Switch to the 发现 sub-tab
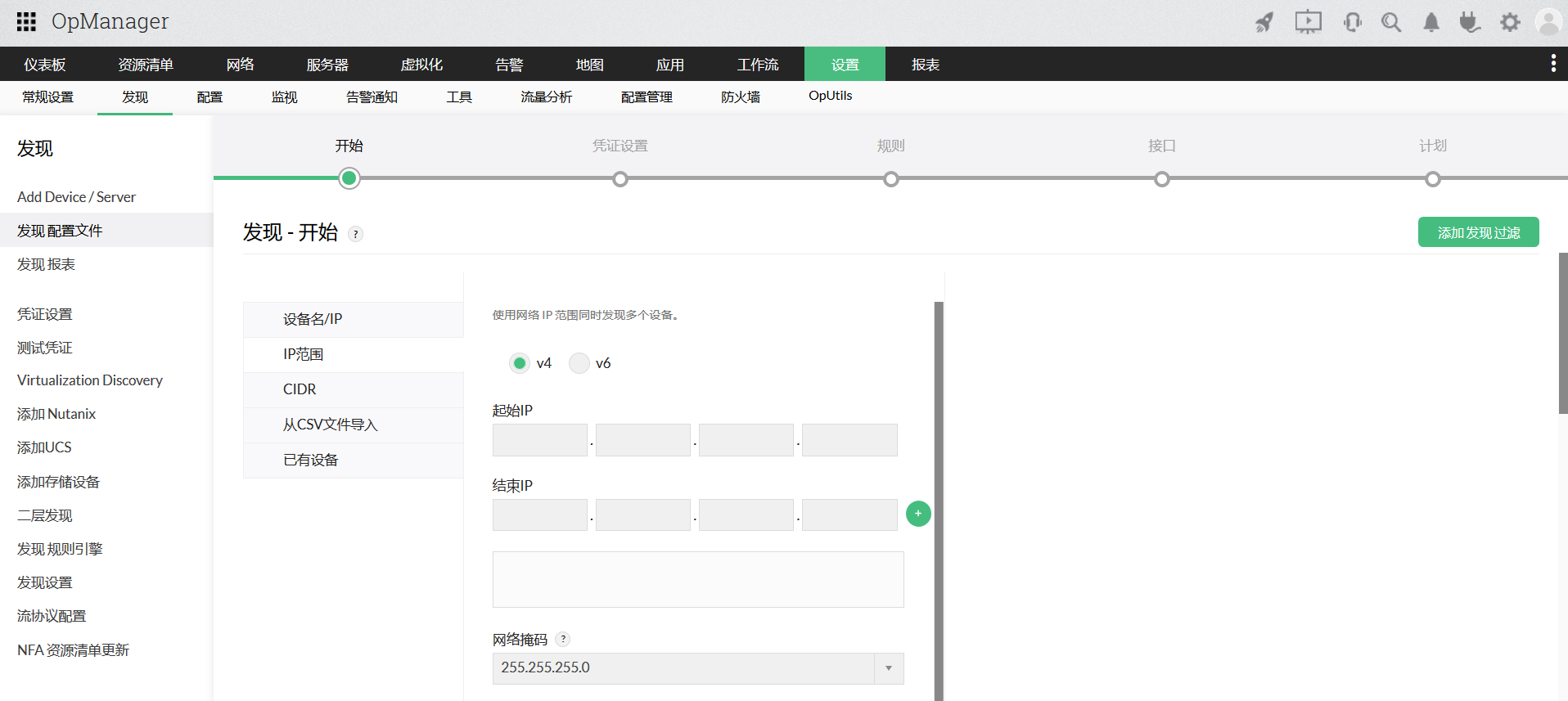The image size is (1568, 701). click(x=135, y=97)
